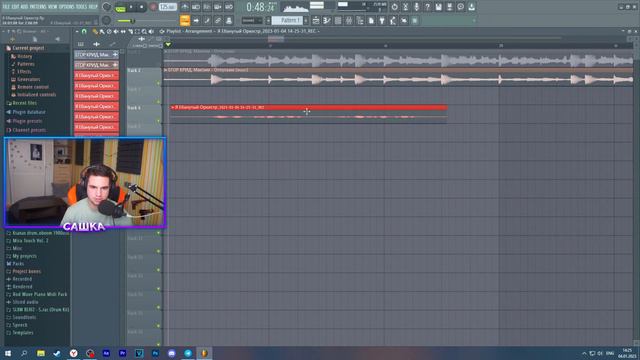Open the FILE menu
The image size is (640, 360).
click(6, 7)
